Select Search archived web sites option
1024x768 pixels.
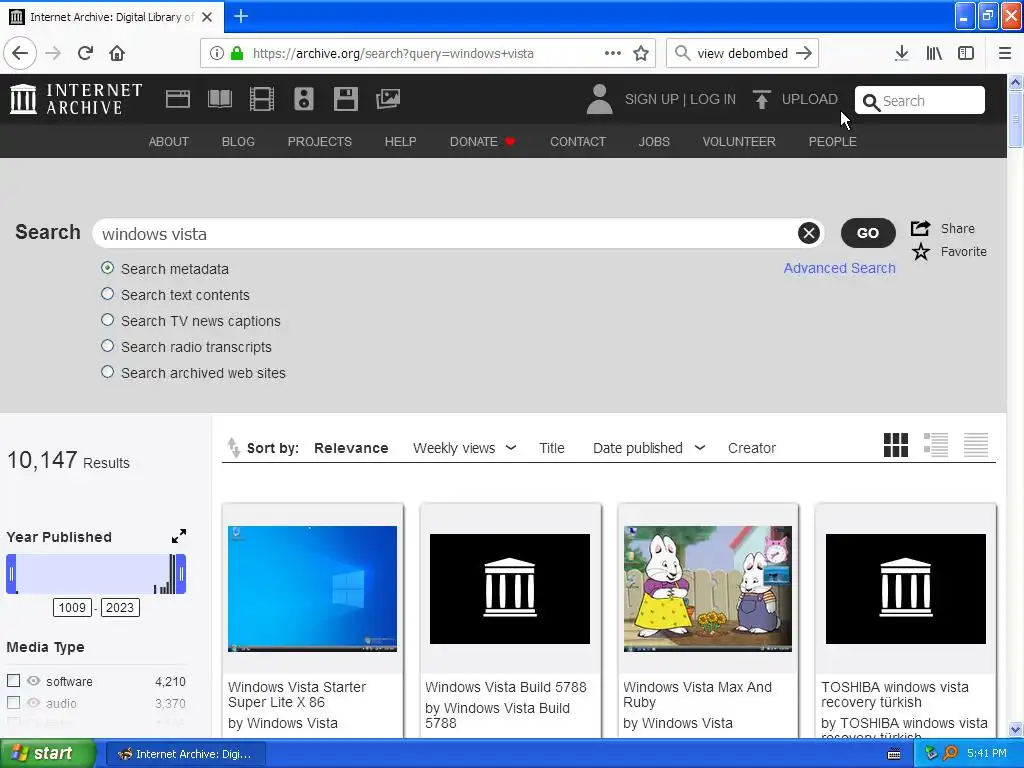click(108, 372)
